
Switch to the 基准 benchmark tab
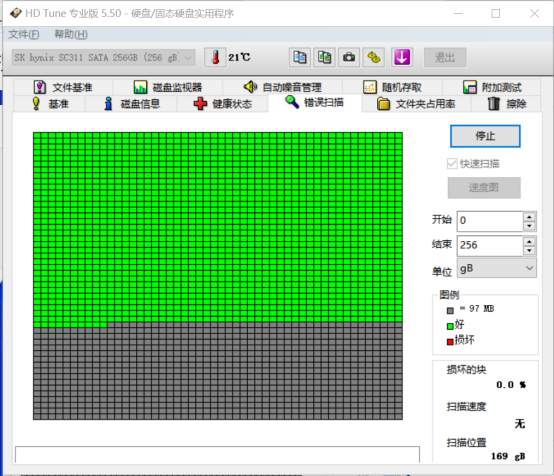[49, 104]
